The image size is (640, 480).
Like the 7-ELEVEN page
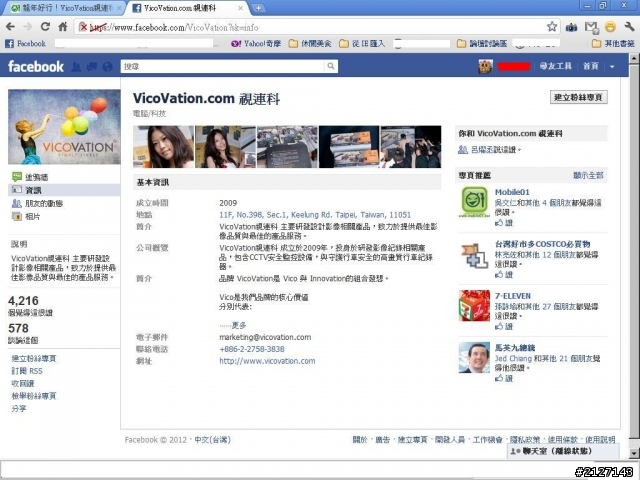tap(504, 326)
